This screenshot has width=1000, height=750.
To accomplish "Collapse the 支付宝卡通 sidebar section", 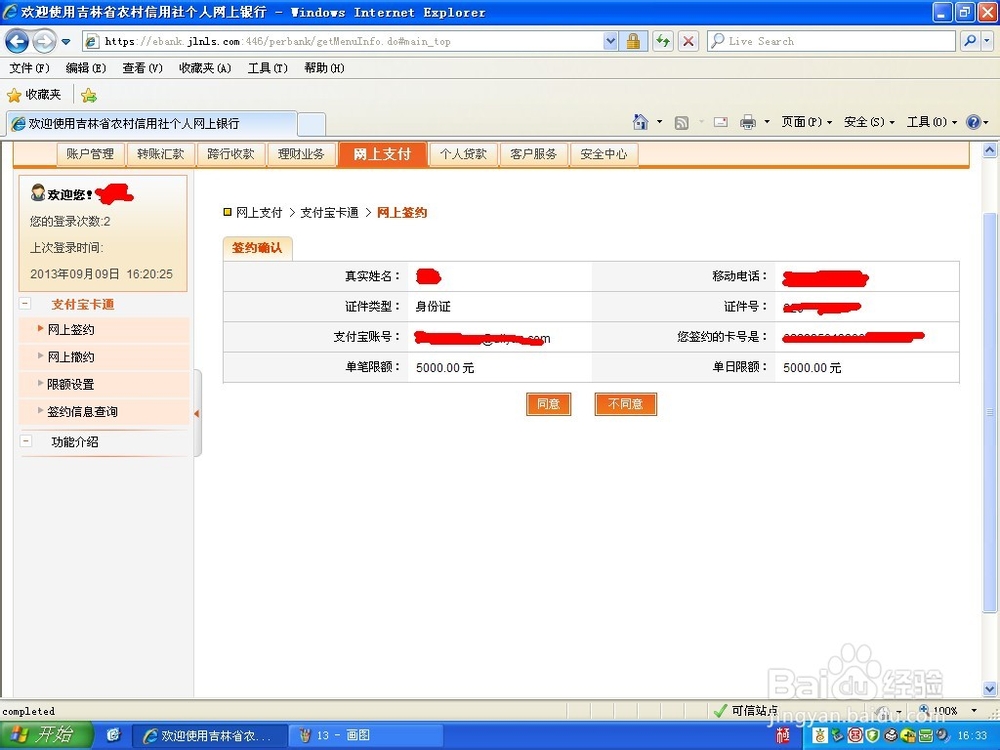I will point(26,304).
